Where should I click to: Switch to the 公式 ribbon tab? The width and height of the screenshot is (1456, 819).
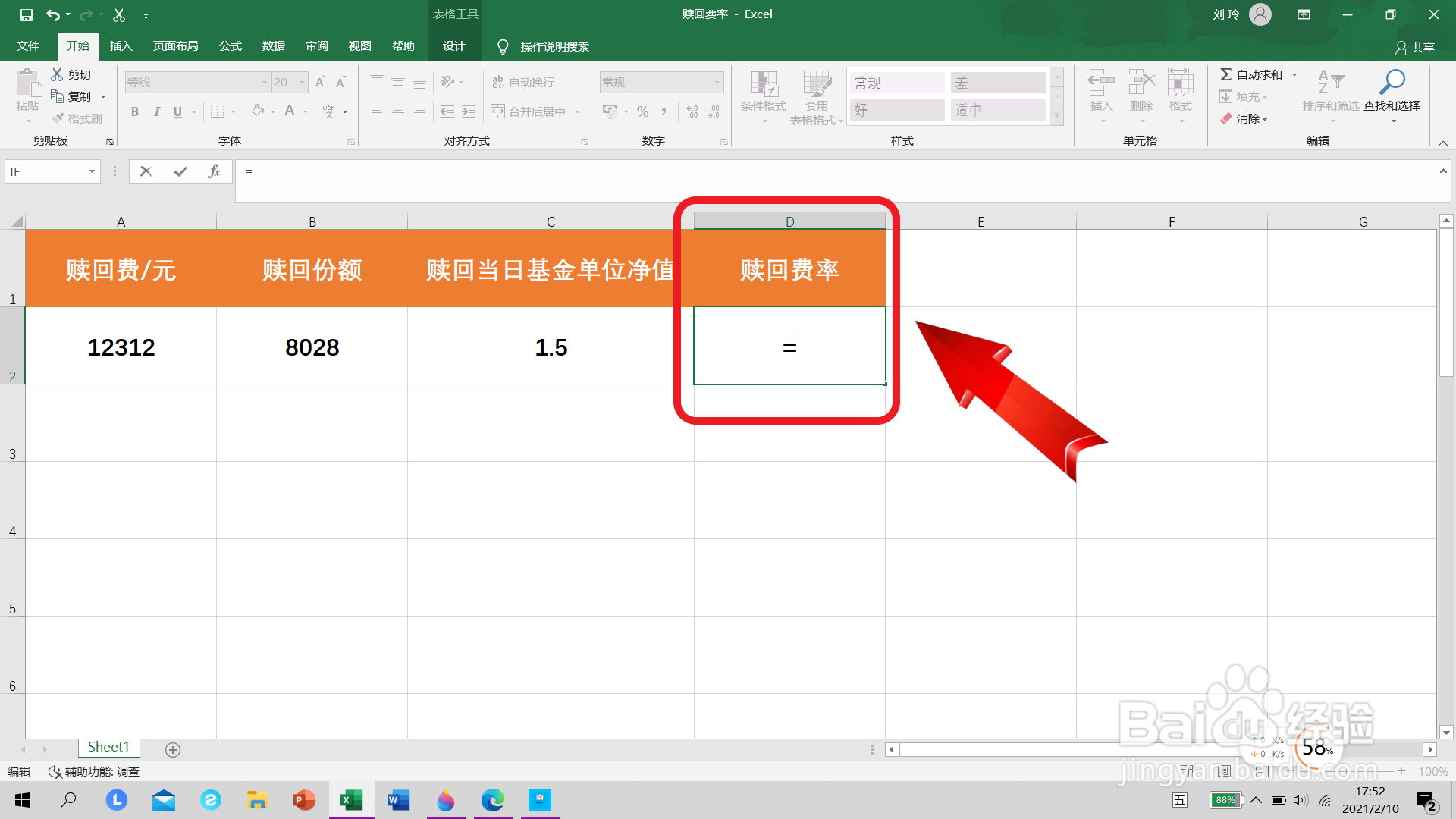(x=230, y=45)
